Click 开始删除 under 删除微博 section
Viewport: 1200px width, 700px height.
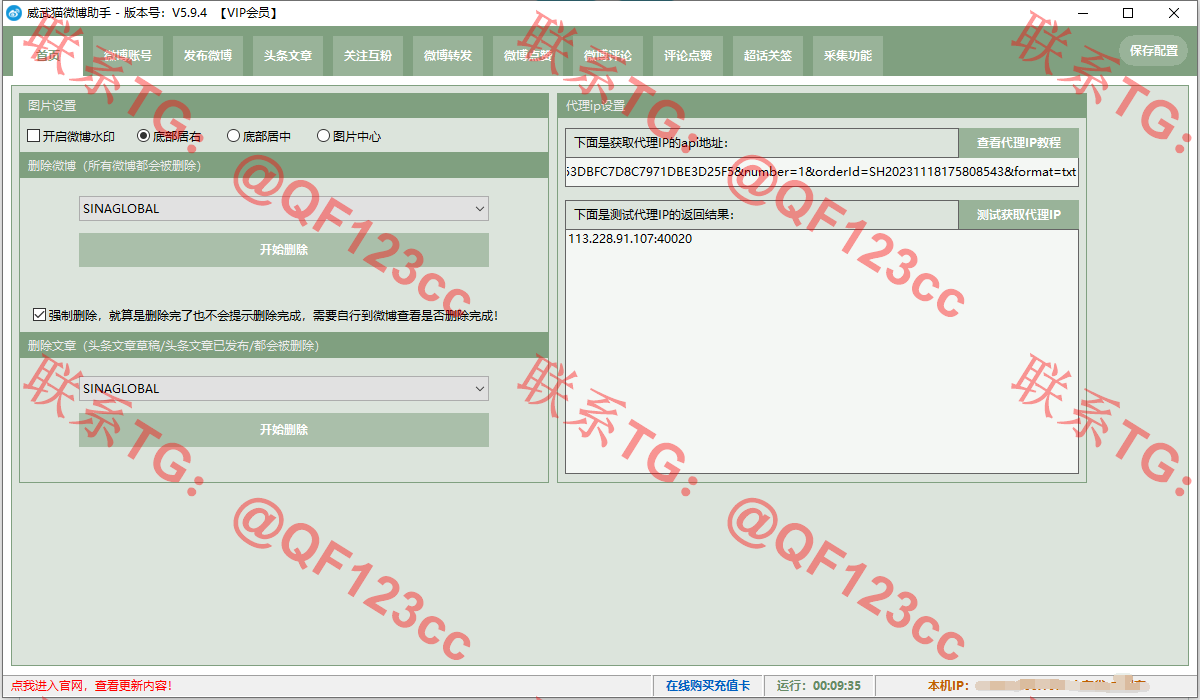[284, 250]
